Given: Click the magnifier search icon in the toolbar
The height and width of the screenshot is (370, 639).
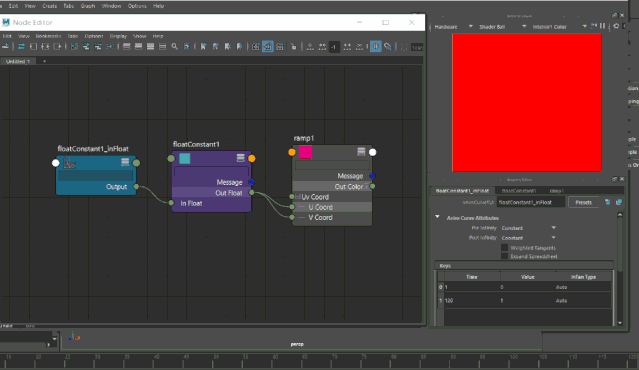Looking at the screenshot, I should (174, 46).
